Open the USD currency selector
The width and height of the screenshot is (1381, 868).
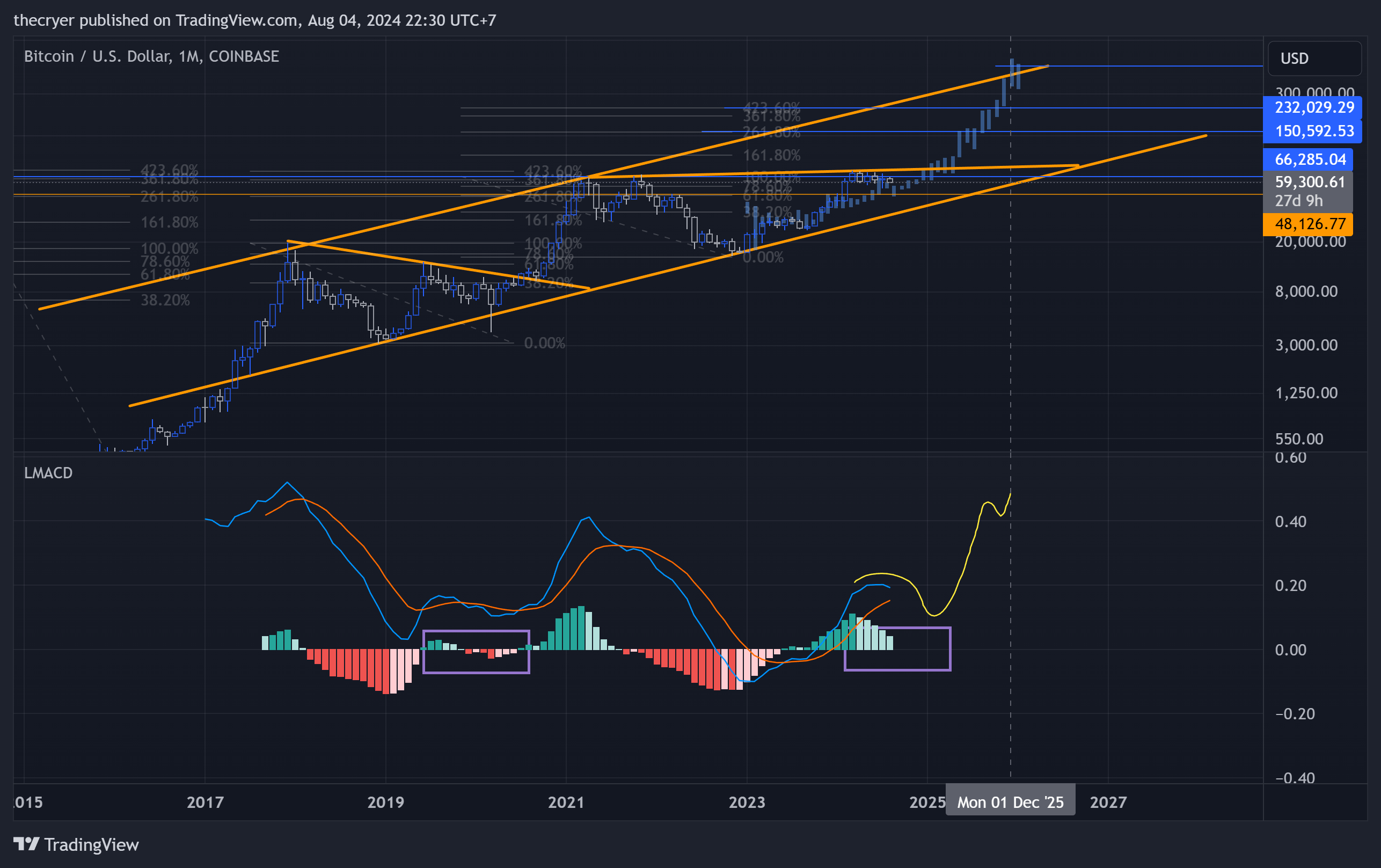[x=1314, y=59]
